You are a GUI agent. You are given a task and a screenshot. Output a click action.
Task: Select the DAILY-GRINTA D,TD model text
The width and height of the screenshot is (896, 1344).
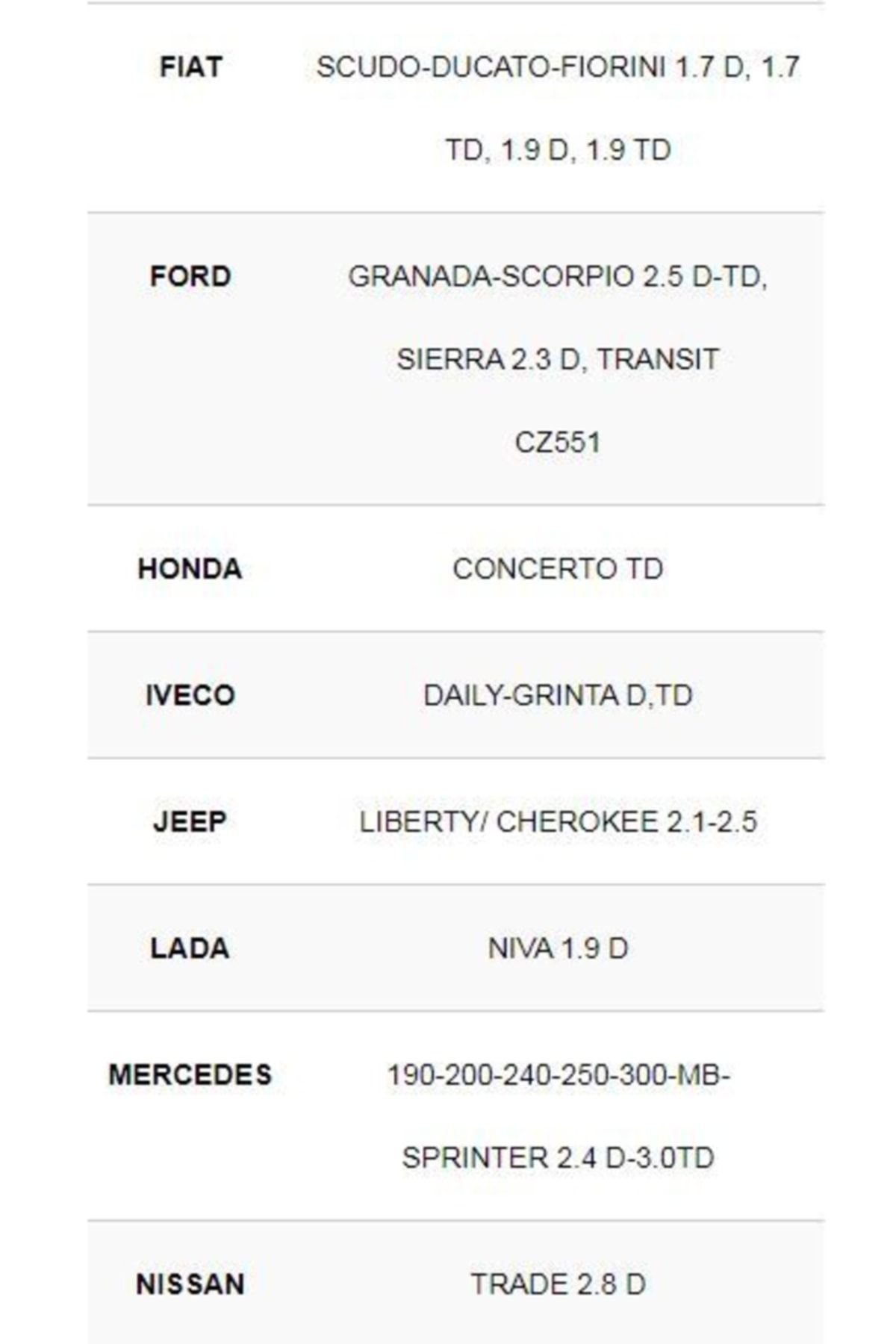click(x=557, y=695)
